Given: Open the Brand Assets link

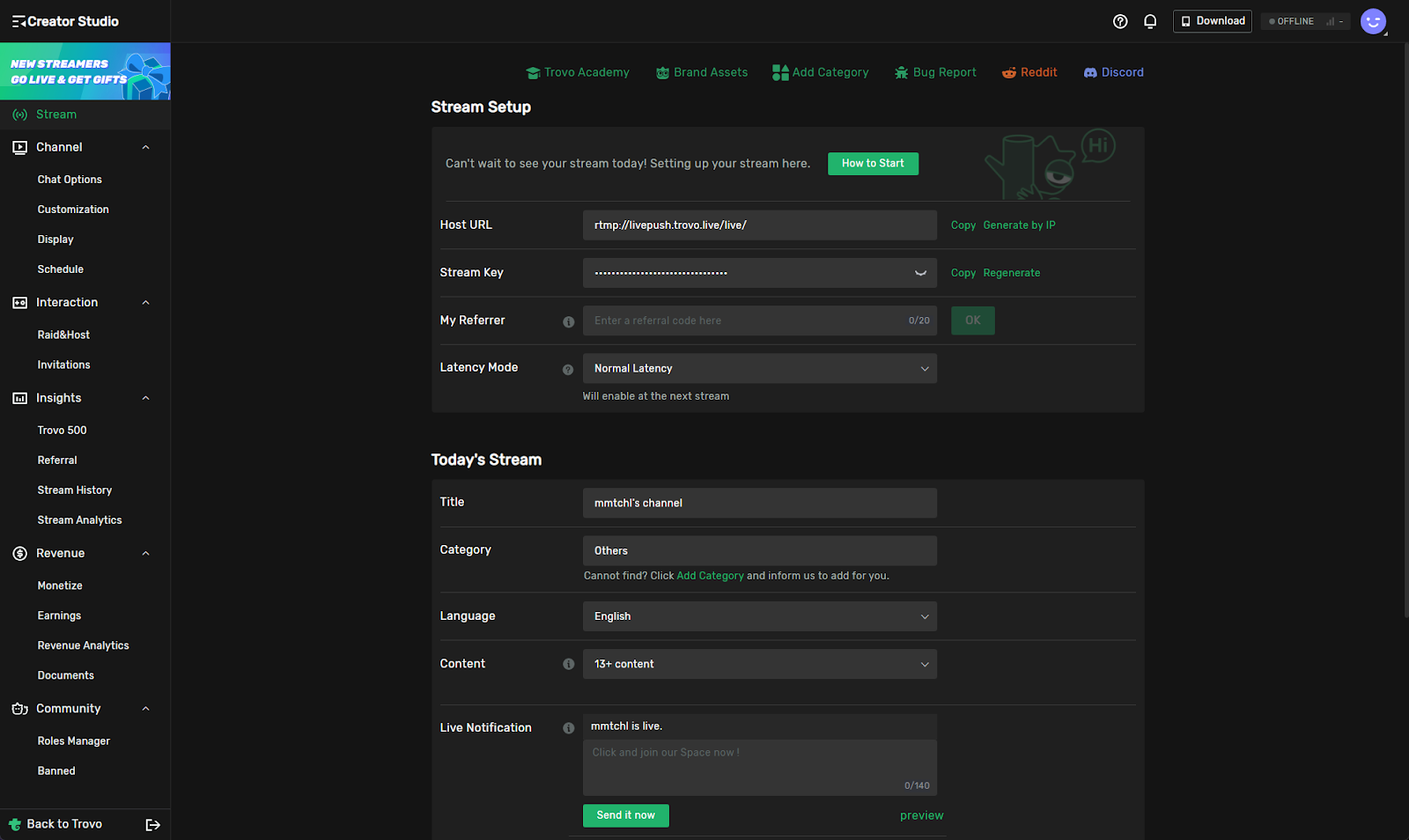Looking at the screenshot, I should pyautogui.click(x=702, y=72).
